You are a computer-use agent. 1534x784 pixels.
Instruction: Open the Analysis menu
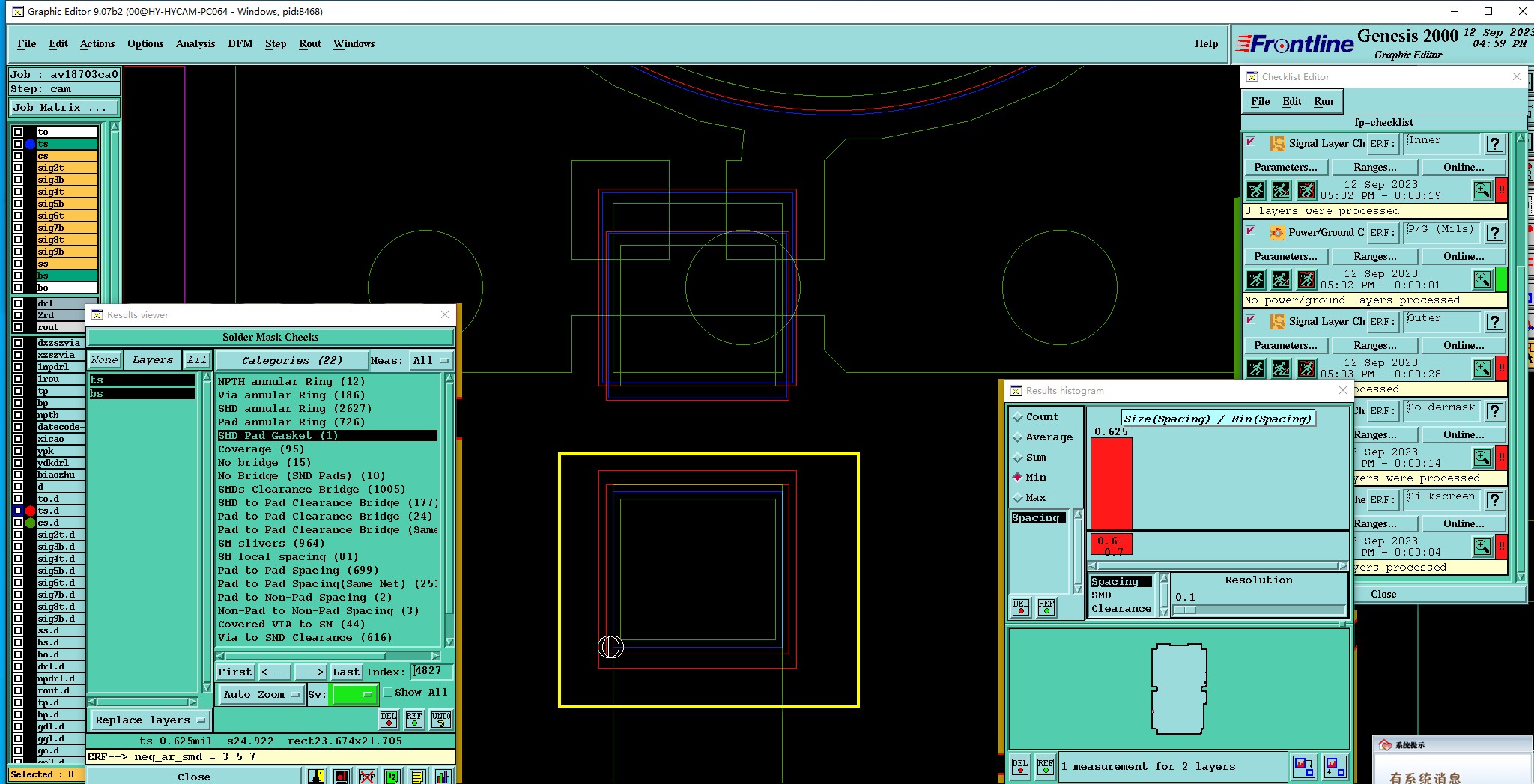click(195, 44)
